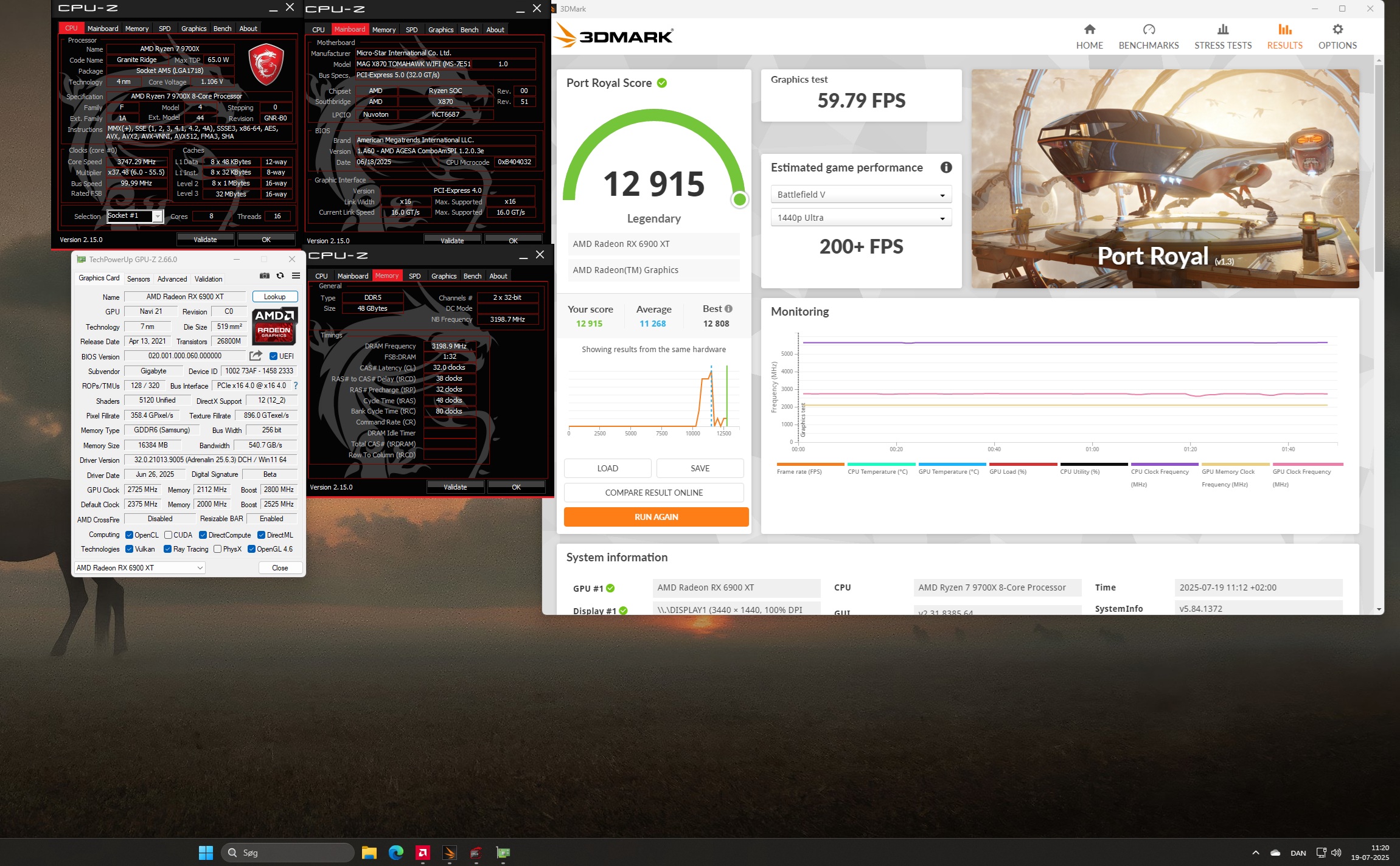This screenshot has height=866, width=1400.
Task: Click OK in the CPU-Z CPU window
Action: 266,240
